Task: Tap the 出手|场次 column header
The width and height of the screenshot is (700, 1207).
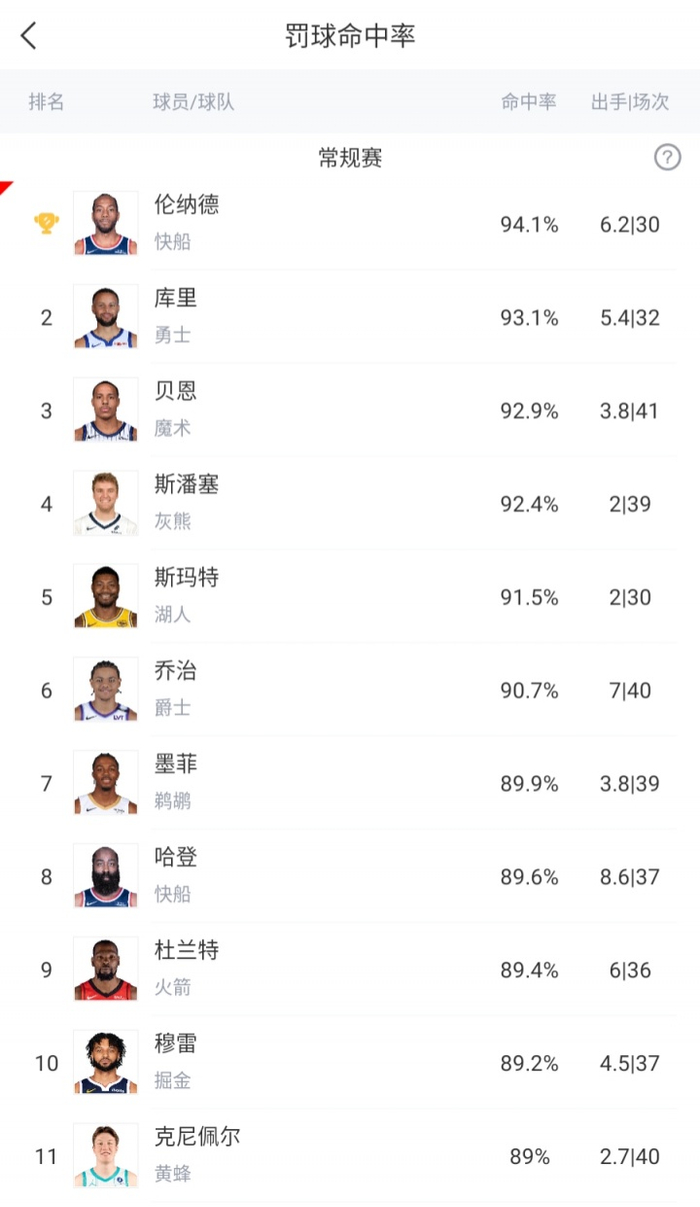Action: click(629, 102)
